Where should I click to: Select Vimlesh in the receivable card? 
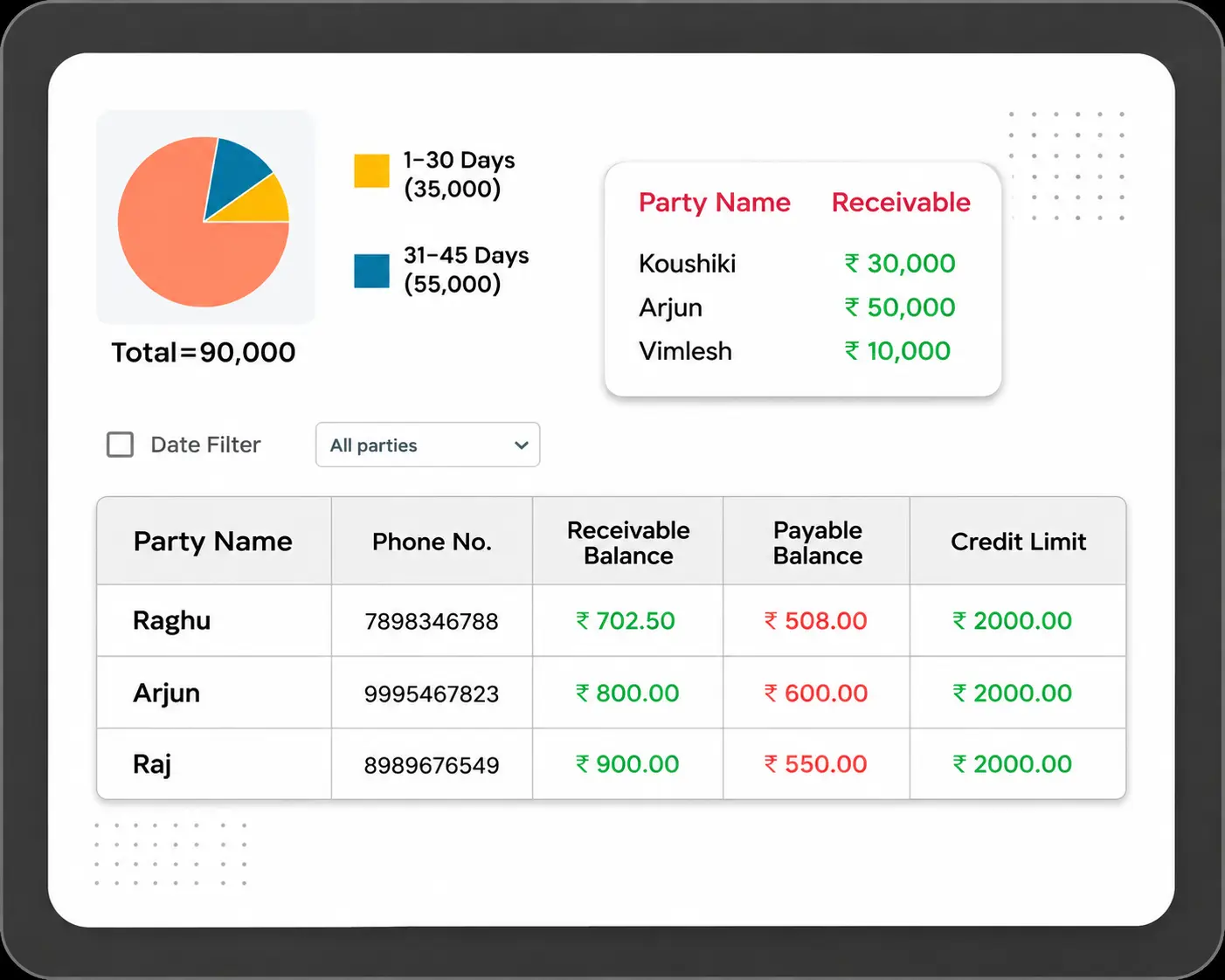point(686,351)
